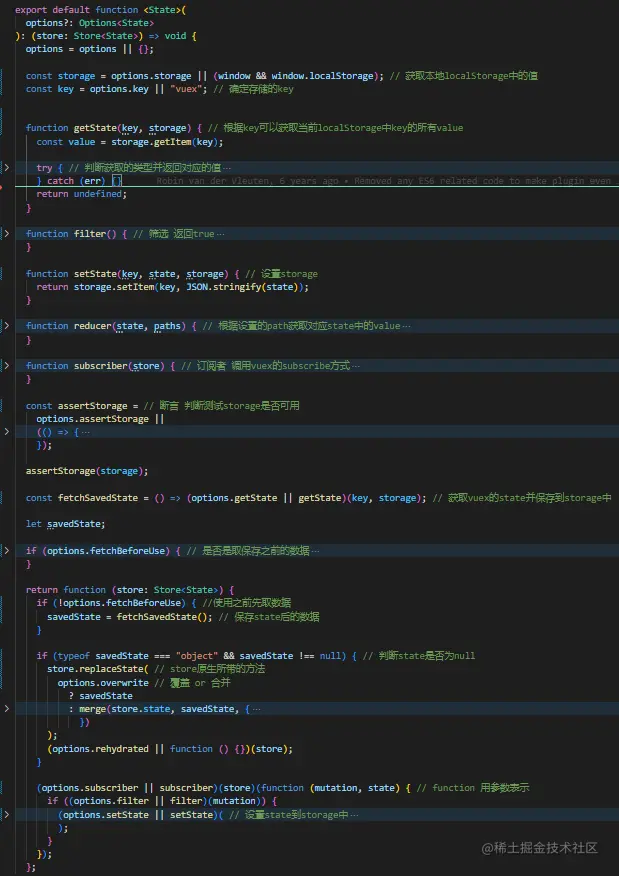
Task: Click 'subscriber' in the function subscriber(store) declaration
Action: [101, 365]
